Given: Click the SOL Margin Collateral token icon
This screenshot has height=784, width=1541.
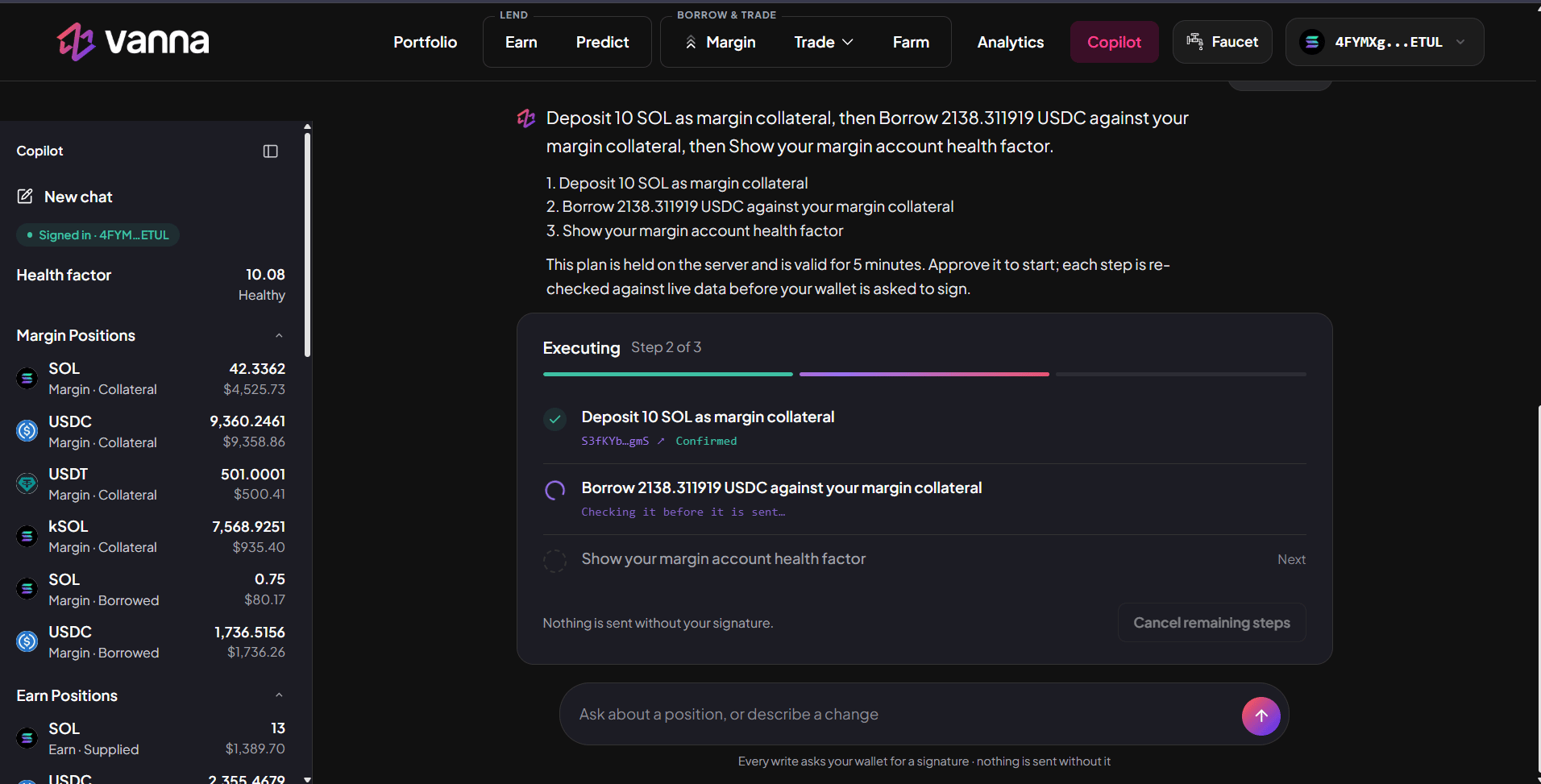Looking at the screenshot, I should (27, 378).
